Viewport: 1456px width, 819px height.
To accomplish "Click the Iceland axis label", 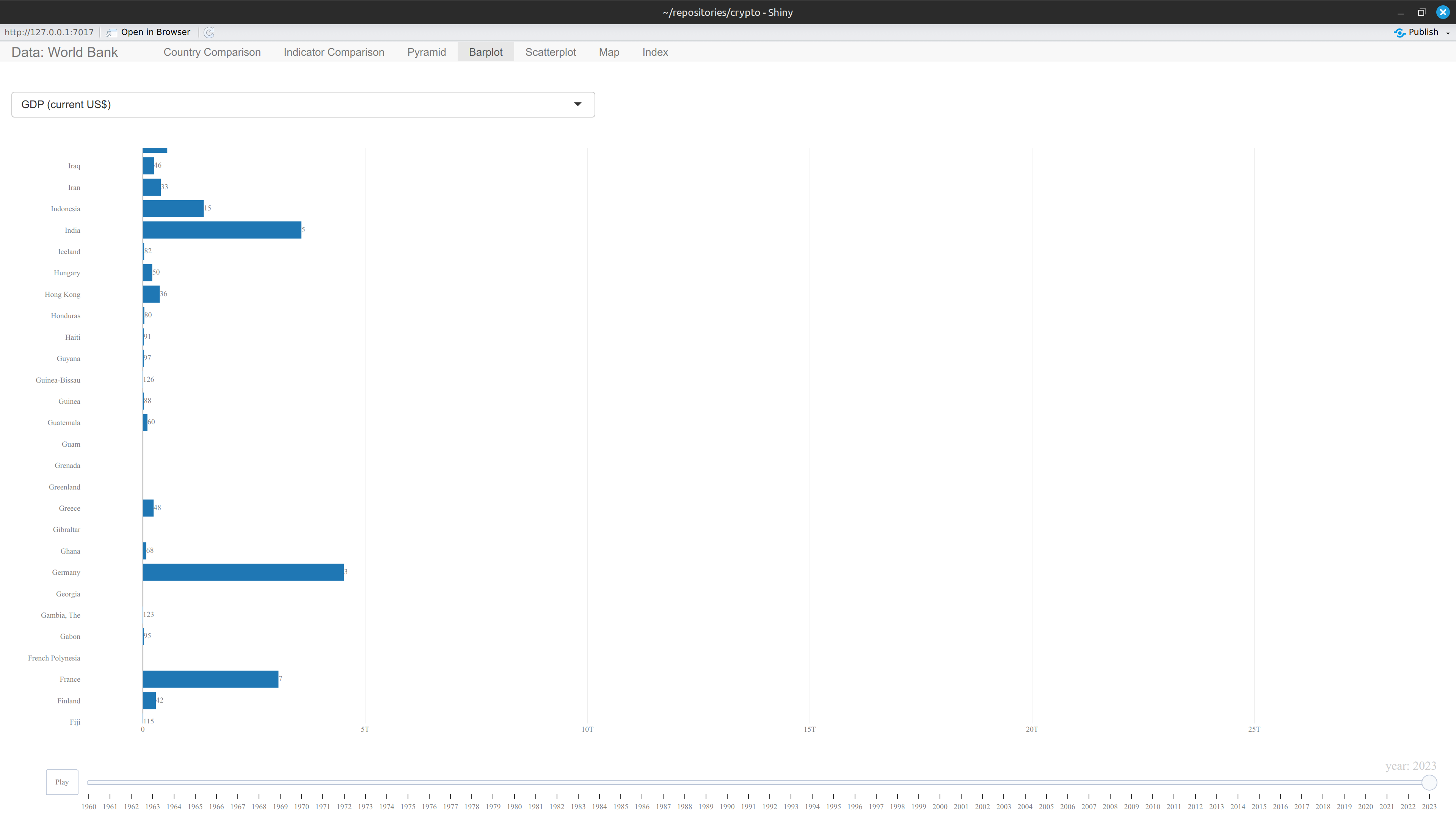I will [x=69, y=251].
